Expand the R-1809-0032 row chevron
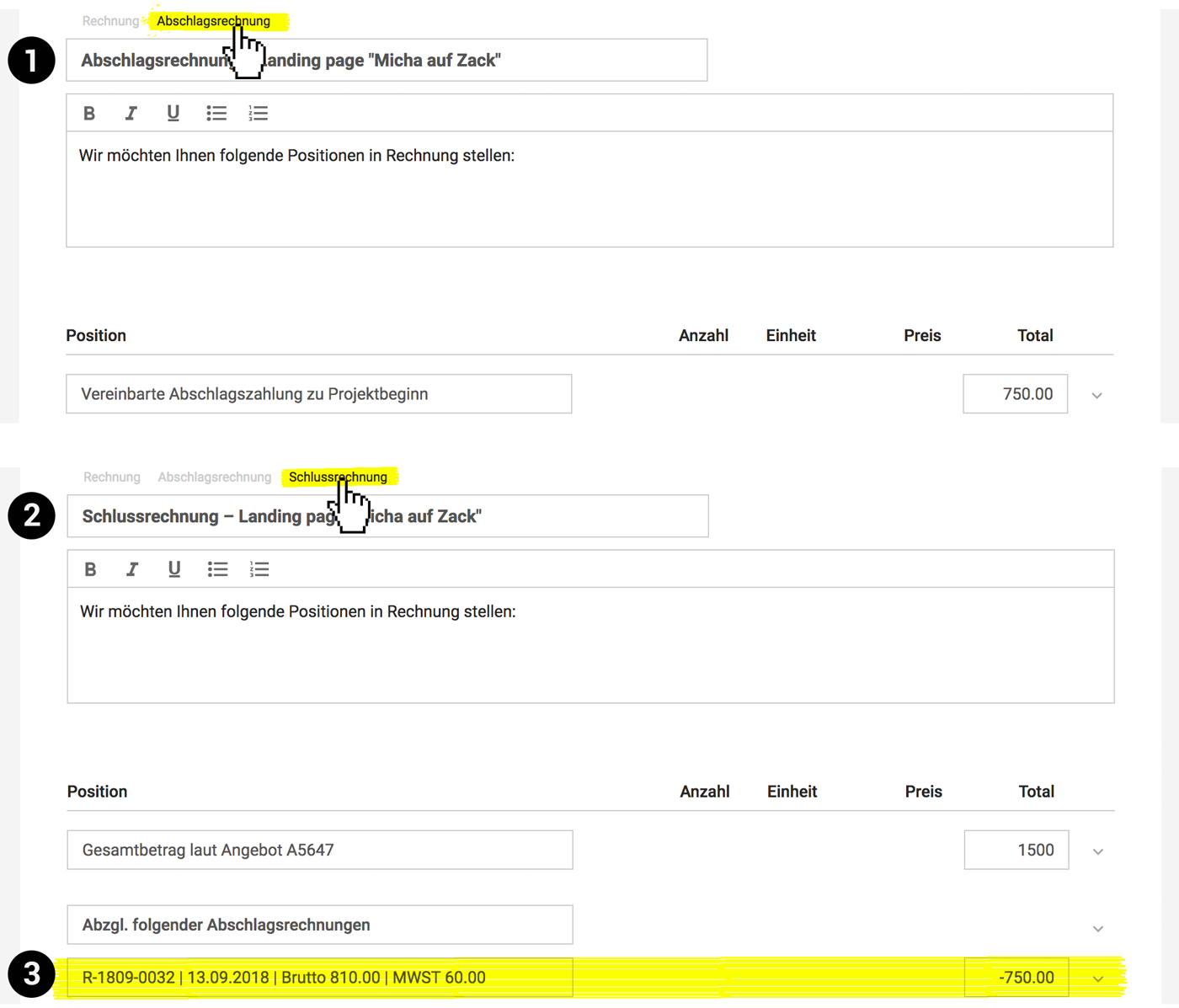The width and height of the screenshot is (1179, 1008). tap(1097, 979)
